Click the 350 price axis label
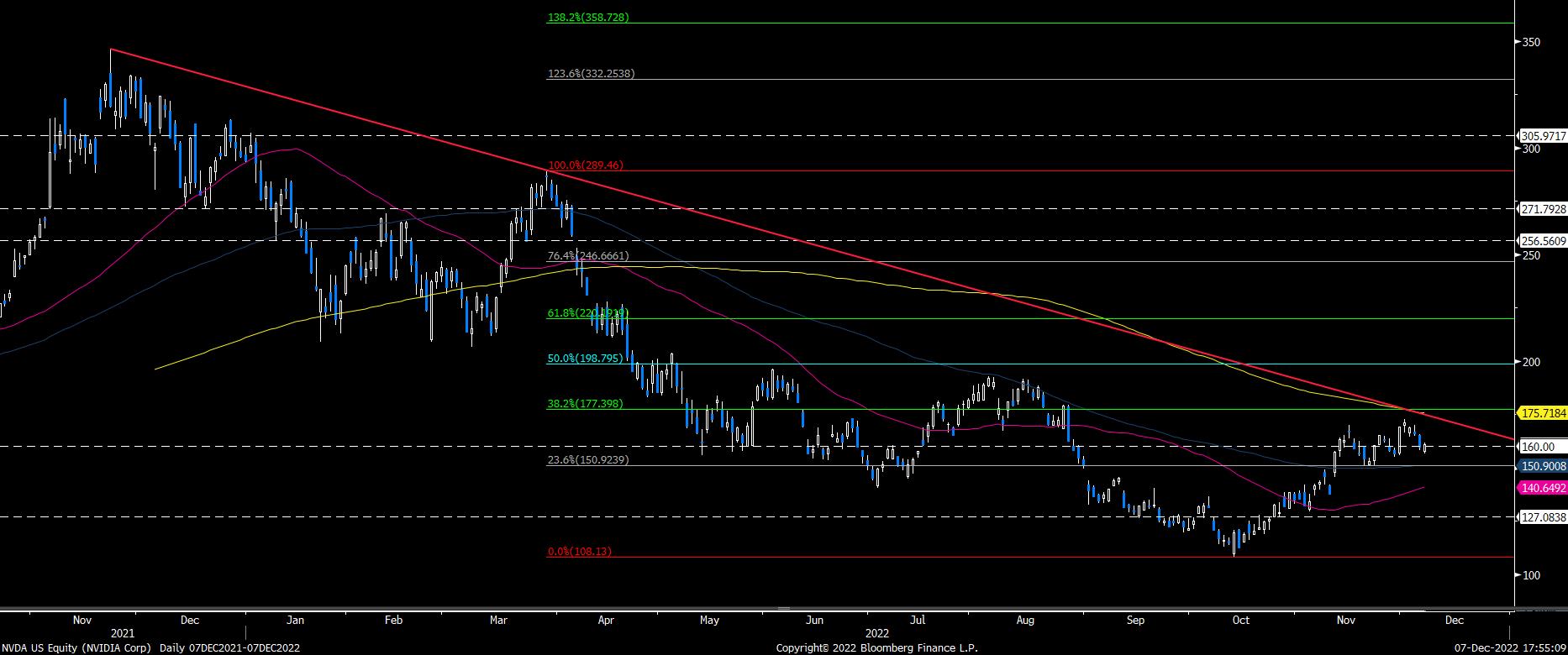The width and height of the screenshot is (1568, 655). point(1531,42)
